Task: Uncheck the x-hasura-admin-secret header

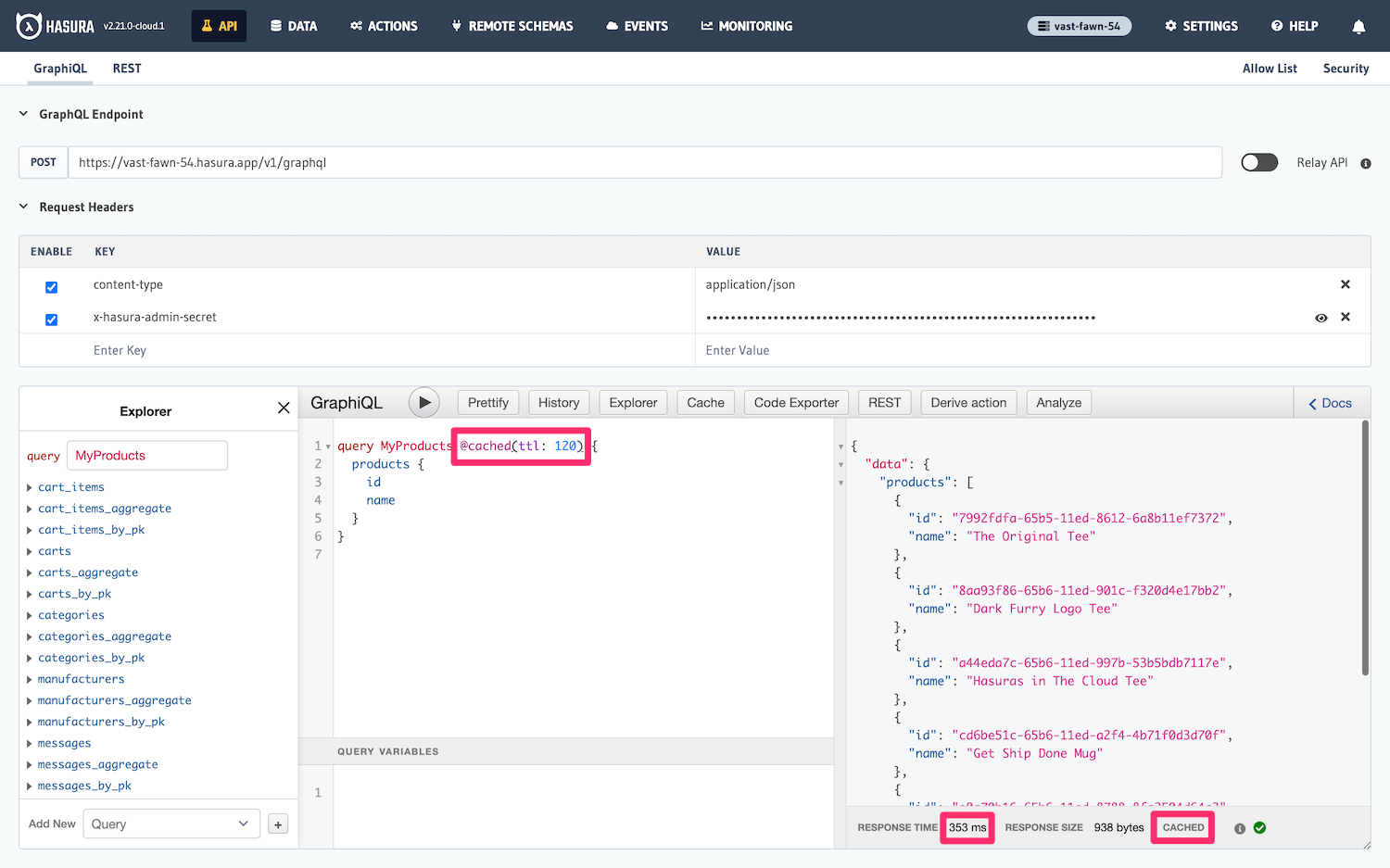Action: (x=51, y=320)
